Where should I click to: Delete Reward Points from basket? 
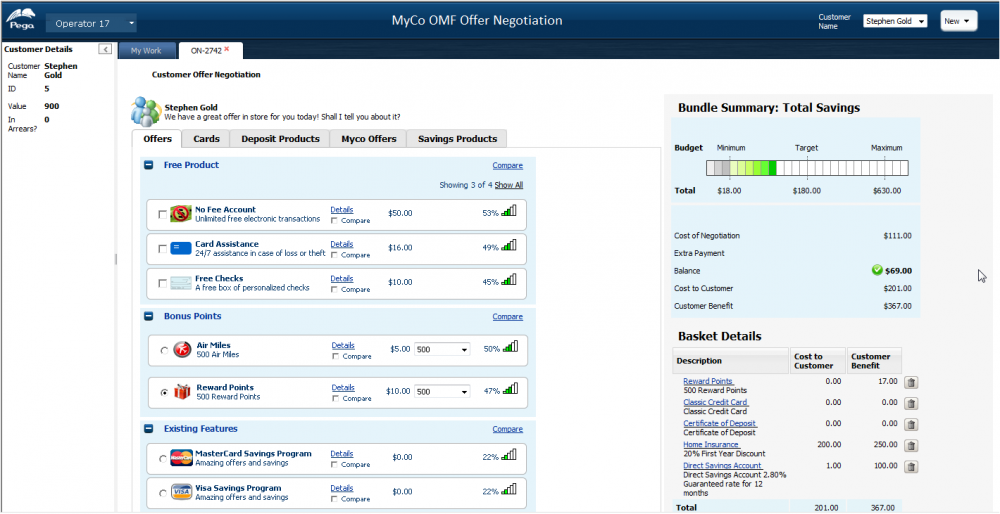(x=912, y=383)
